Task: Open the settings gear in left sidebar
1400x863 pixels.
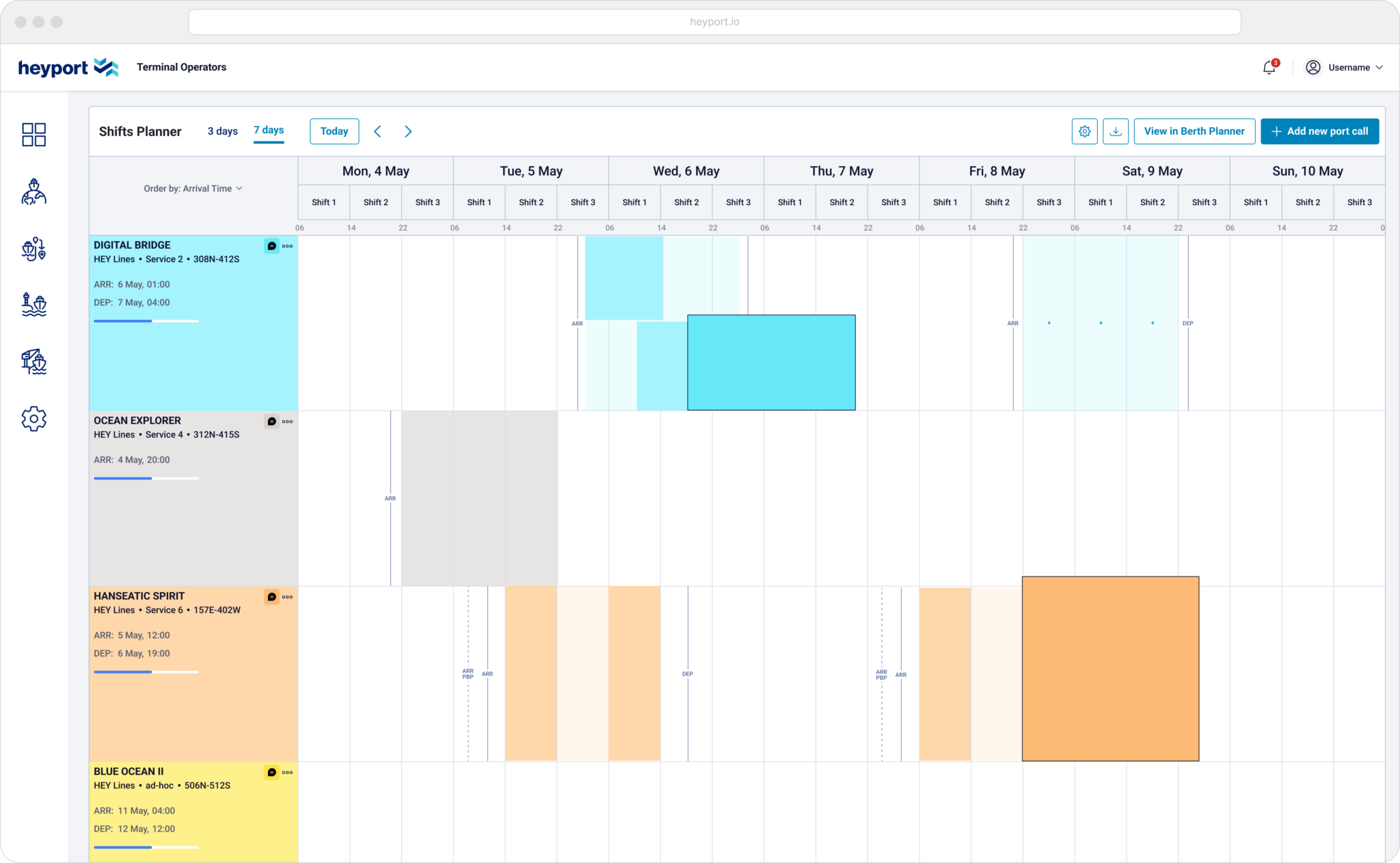Action: pyautogui.click(x=33, y=419)
